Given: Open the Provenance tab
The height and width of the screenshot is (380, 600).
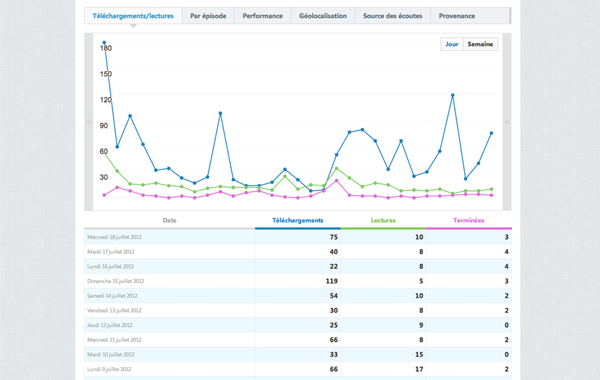Looking at the screenshot, I should point(457,16).
